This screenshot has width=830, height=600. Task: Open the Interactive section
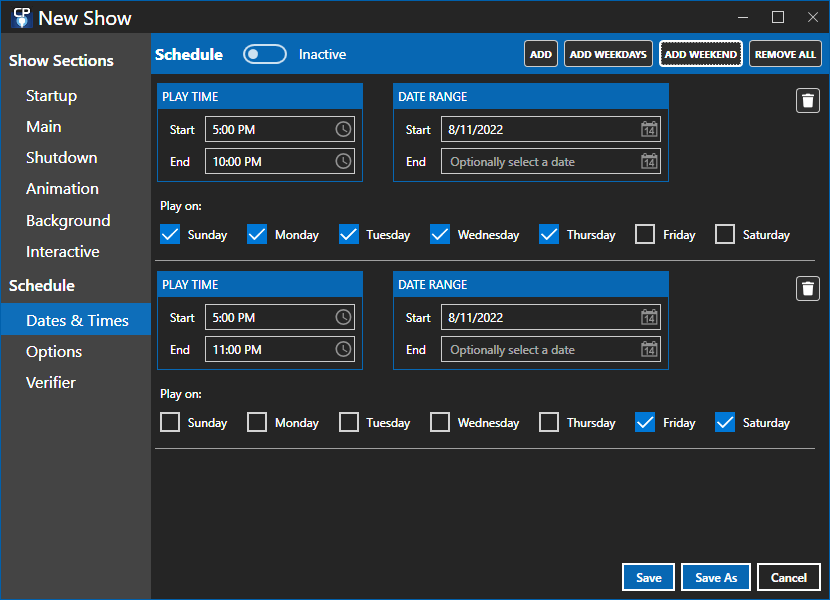tap(62, 252)
